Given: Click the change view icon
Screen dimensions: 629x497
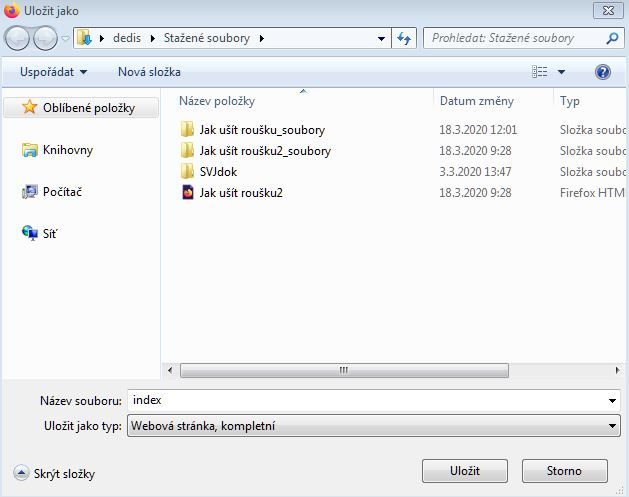Looking at the screenshot, I should [x=540, y=72].
